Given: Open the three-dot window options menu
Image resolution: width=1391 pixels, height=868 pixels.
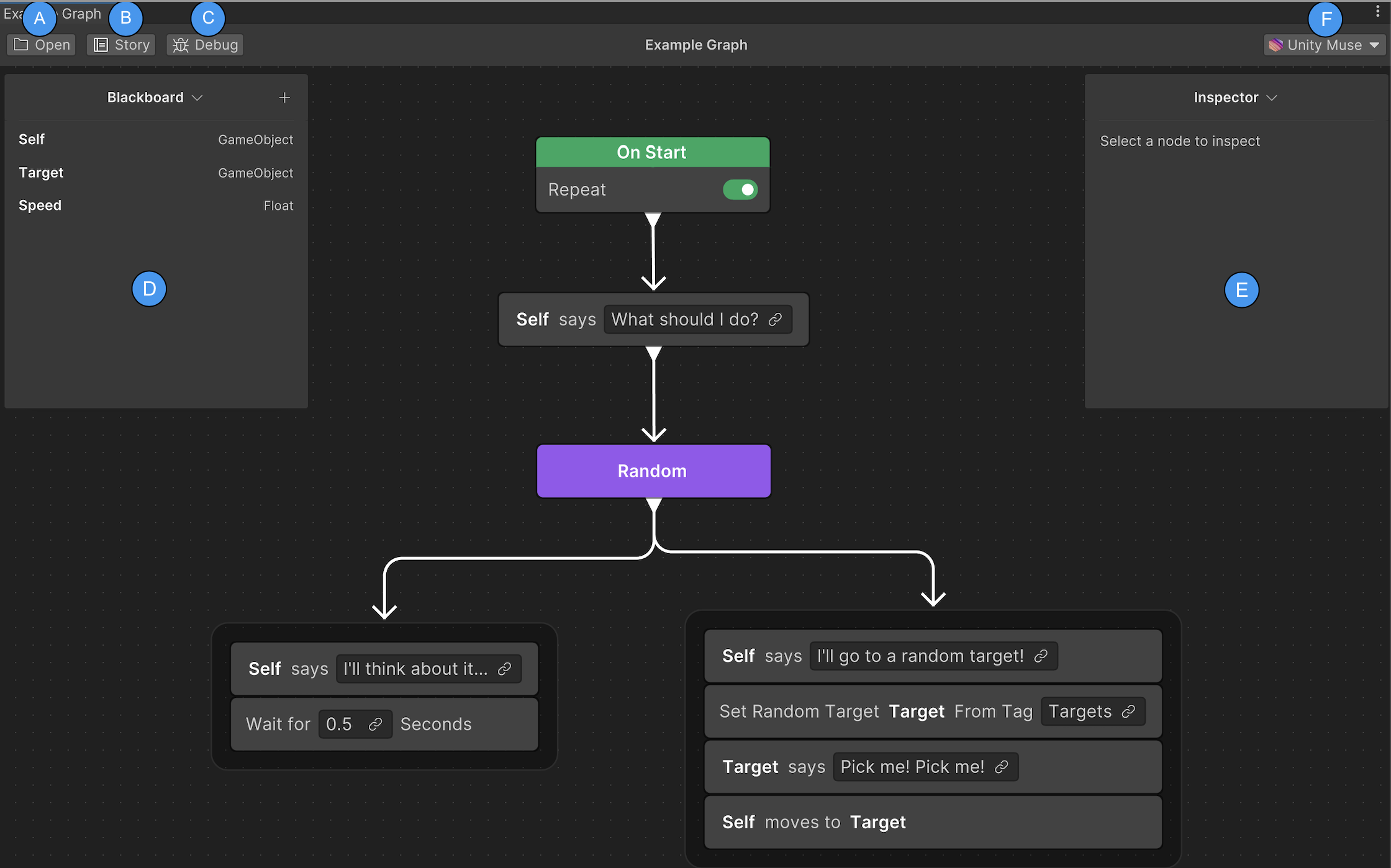Looking at the screenshot, I should [1377, 11].
